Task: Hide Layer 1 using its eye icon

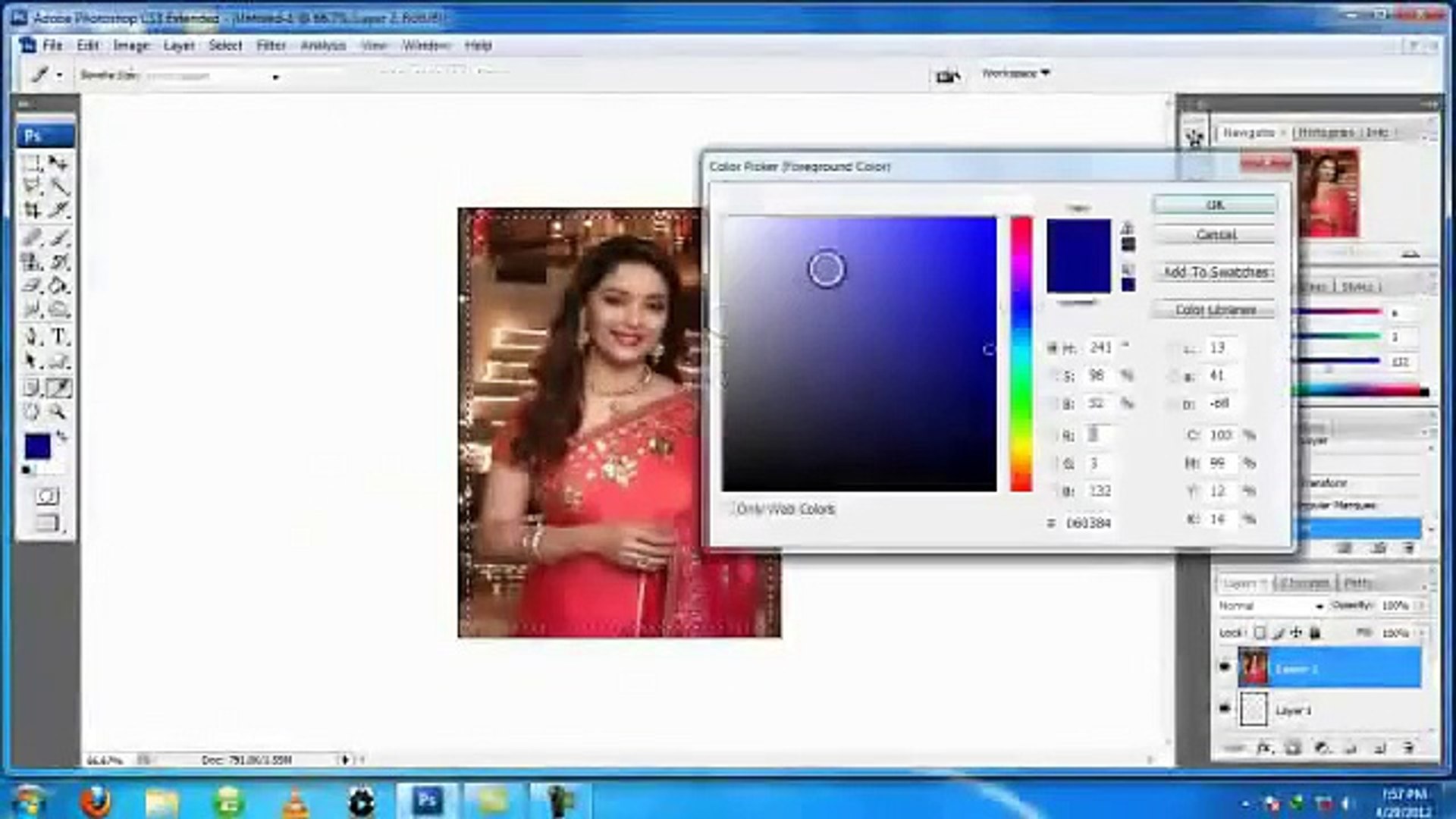Action: point(1225,708)
